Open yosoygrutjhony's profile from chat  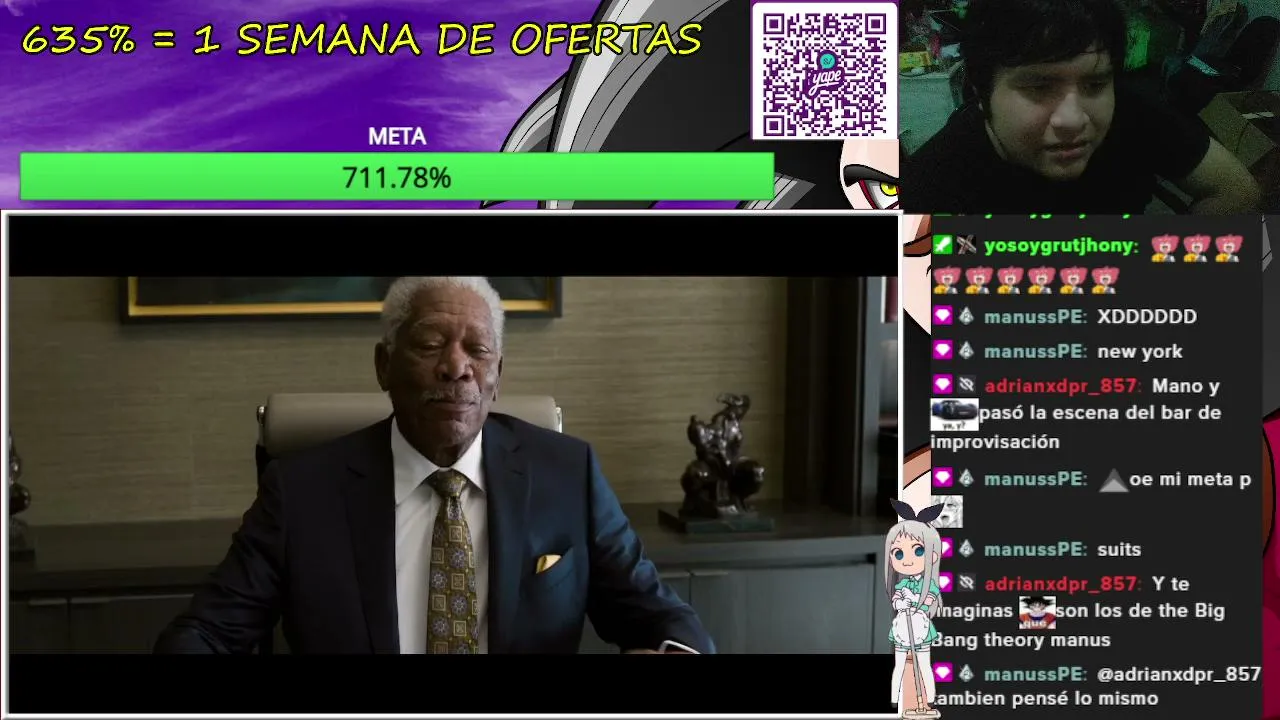pos(1061,246)
